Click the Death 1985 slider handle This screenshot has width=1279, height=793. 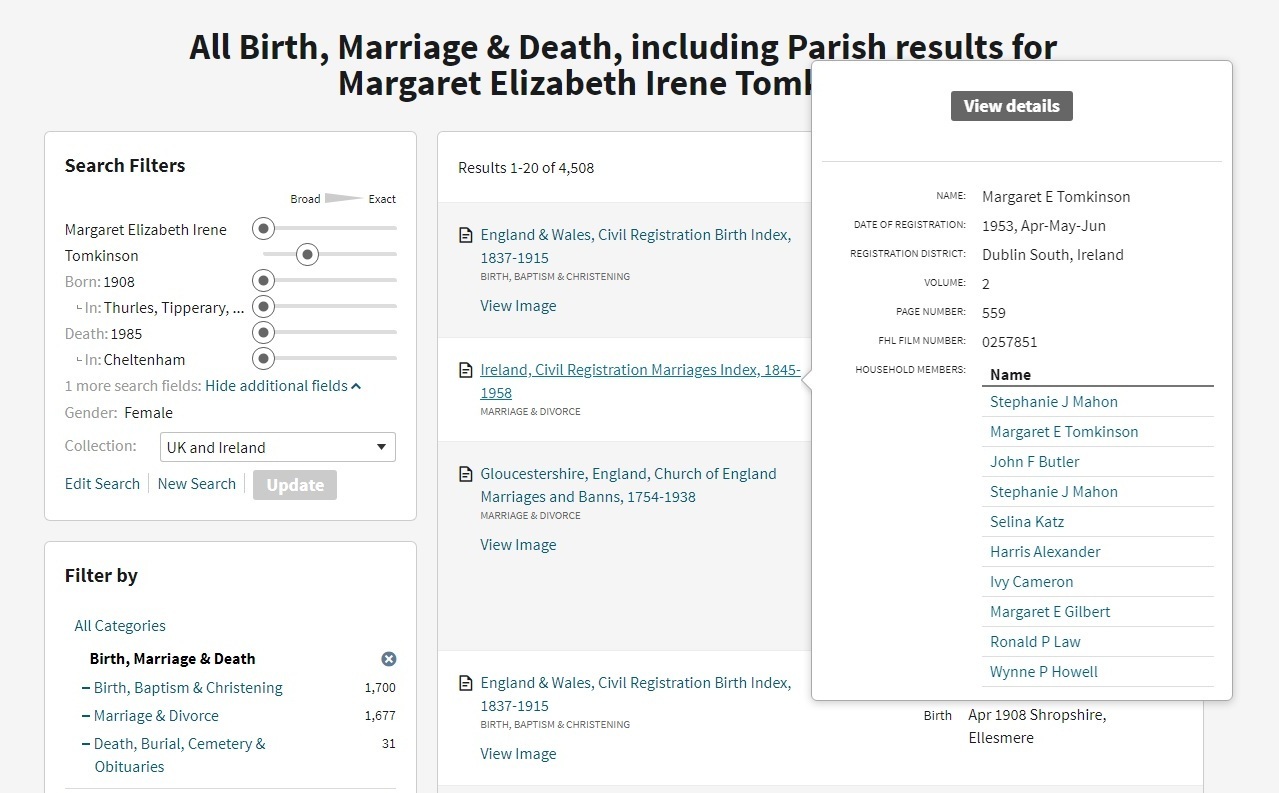pos(263,334)
